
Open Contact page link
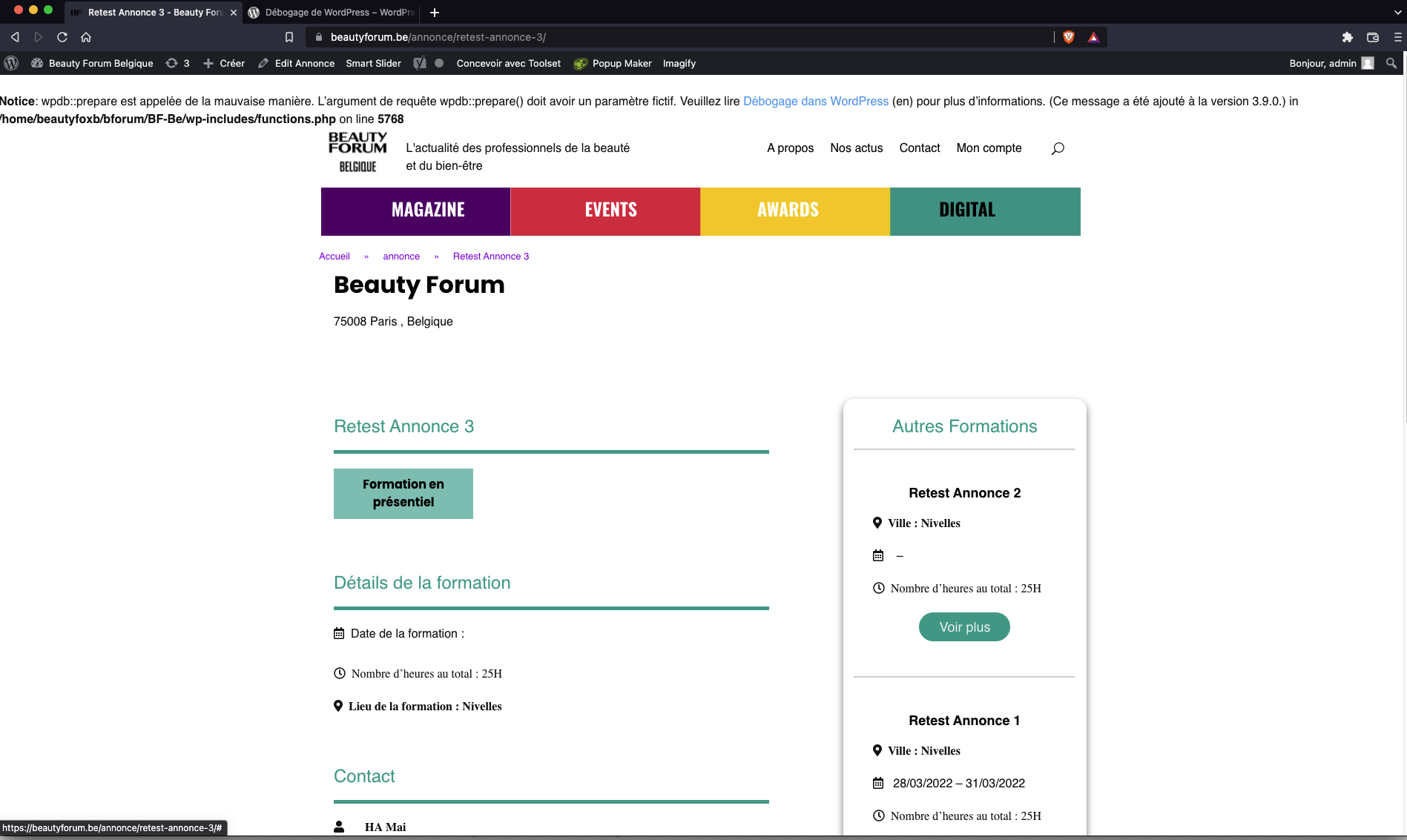pyautogui.click(x=920, y=148)
